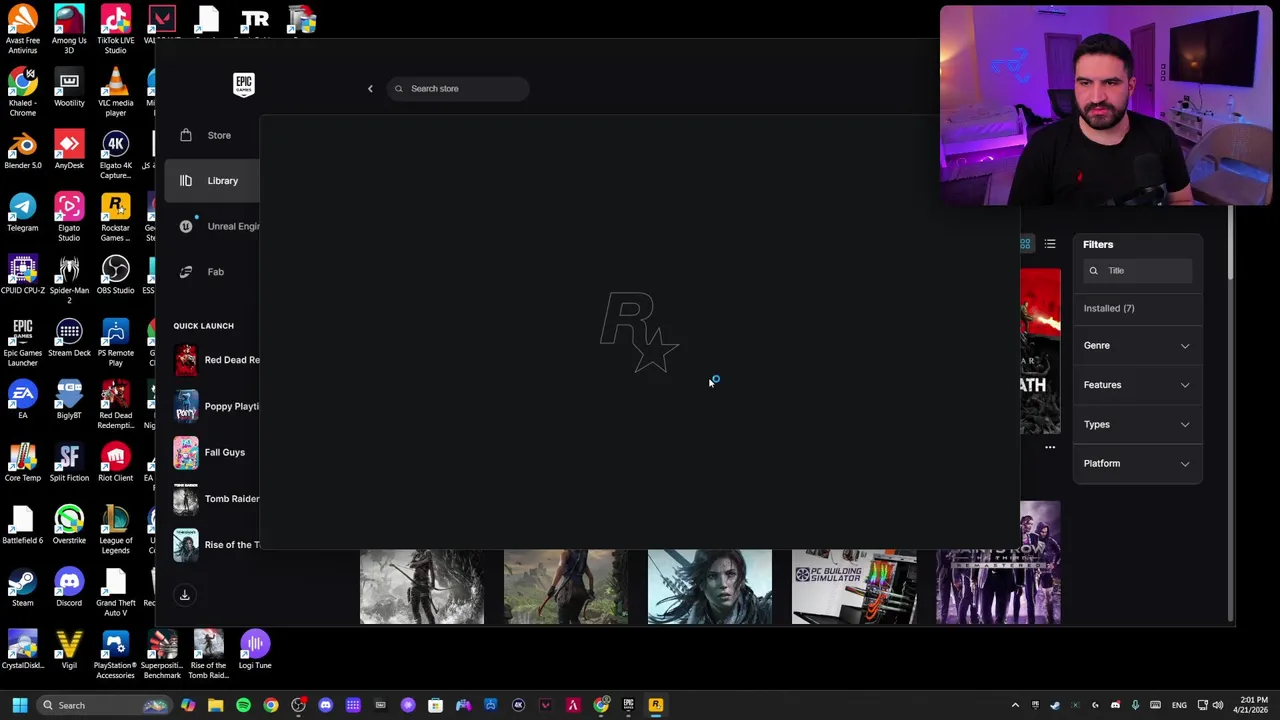Open Telegram desktop shortcut

click(22, 213)
